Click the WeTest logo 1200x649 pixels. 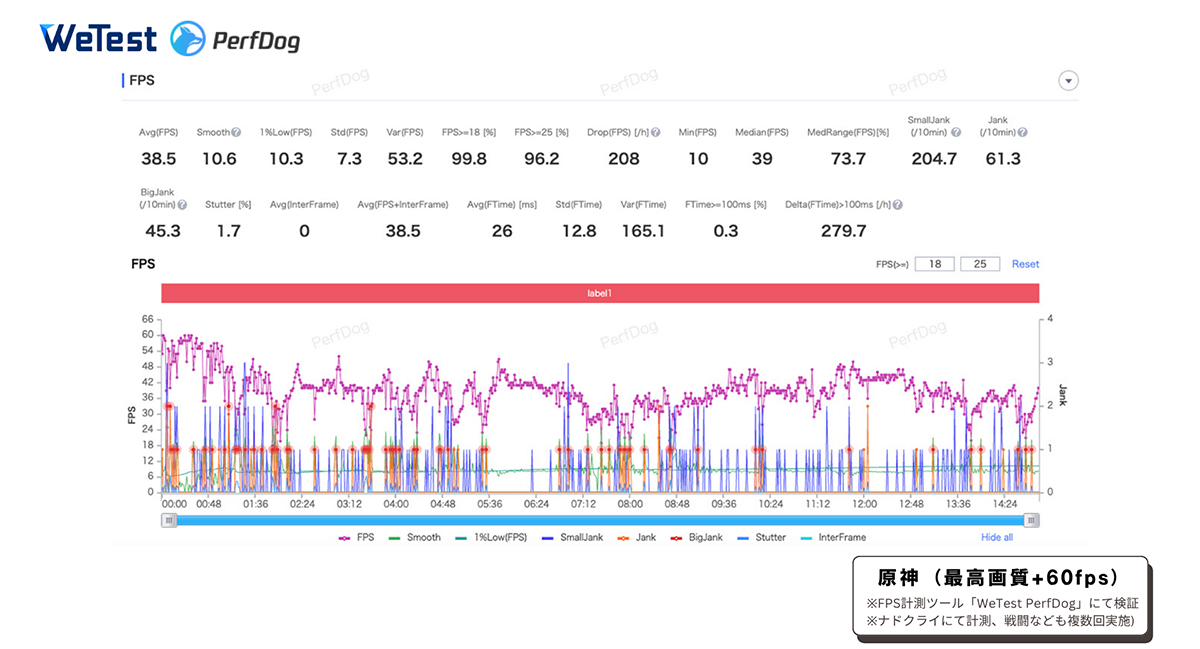(x=98, y=38)
